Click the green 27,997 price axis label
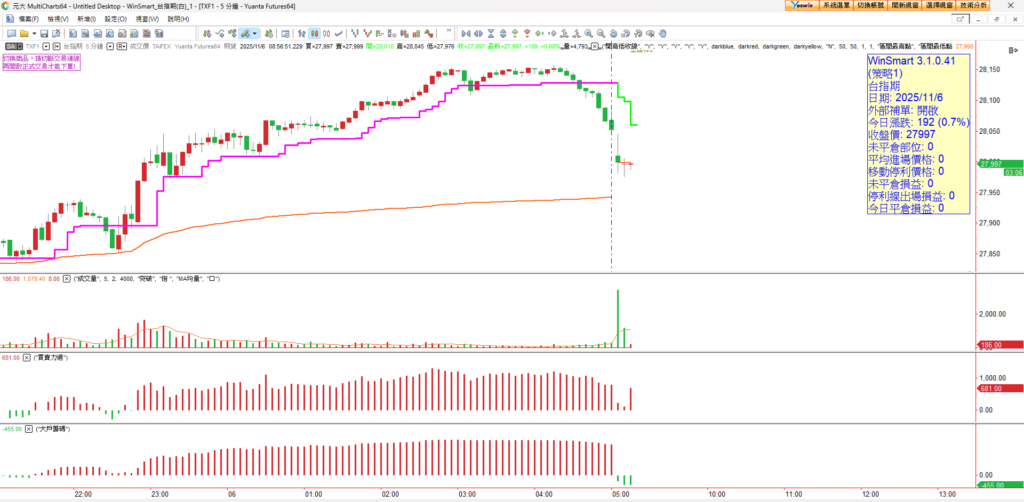The image size is (1024, 502). coord(1000,164)
